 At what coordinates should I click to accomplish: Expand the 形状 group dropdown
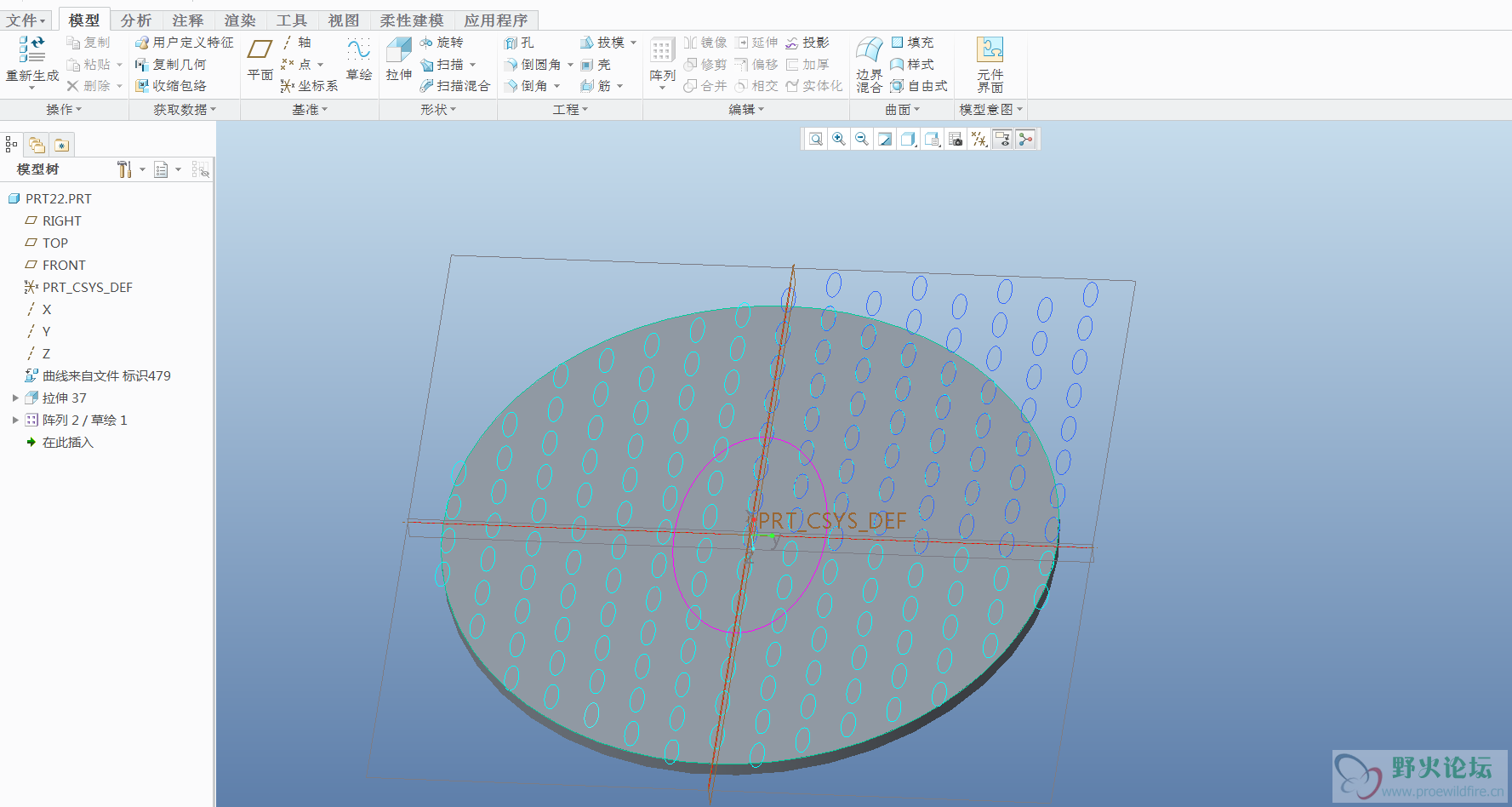point(438,110)
